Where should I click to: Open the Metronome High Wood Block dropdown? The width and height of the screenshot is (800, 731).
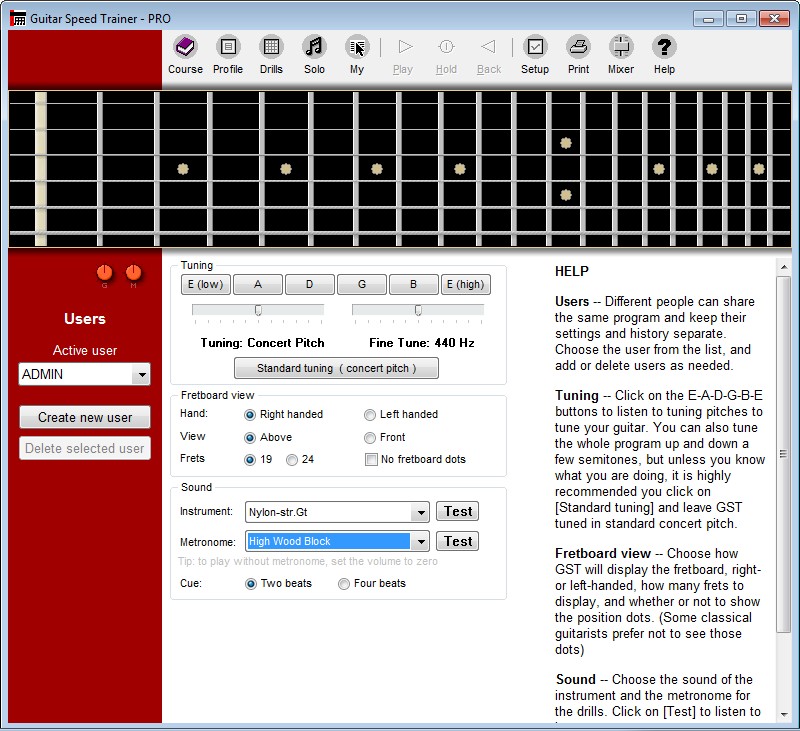coord(420,541)
